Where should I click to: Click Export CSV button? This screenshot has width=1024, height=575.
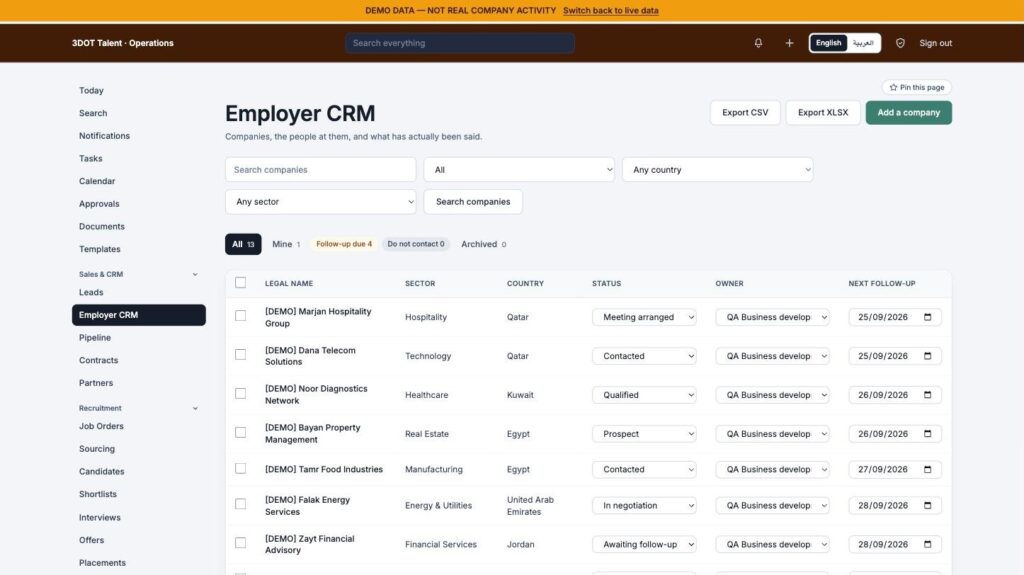click(745, 112)
